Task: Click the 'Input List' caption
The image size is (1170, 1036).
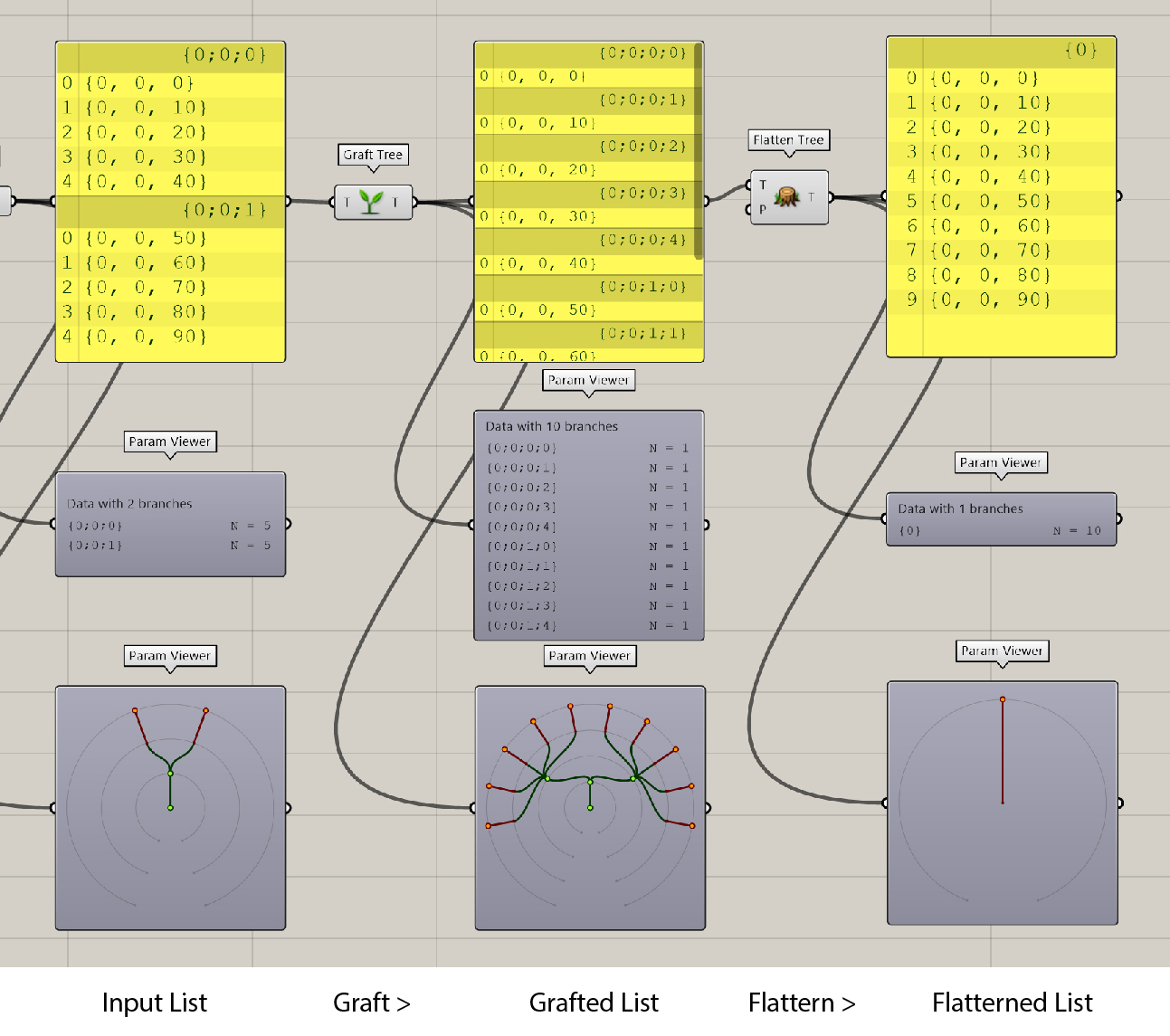Action: coord(155,1003)
